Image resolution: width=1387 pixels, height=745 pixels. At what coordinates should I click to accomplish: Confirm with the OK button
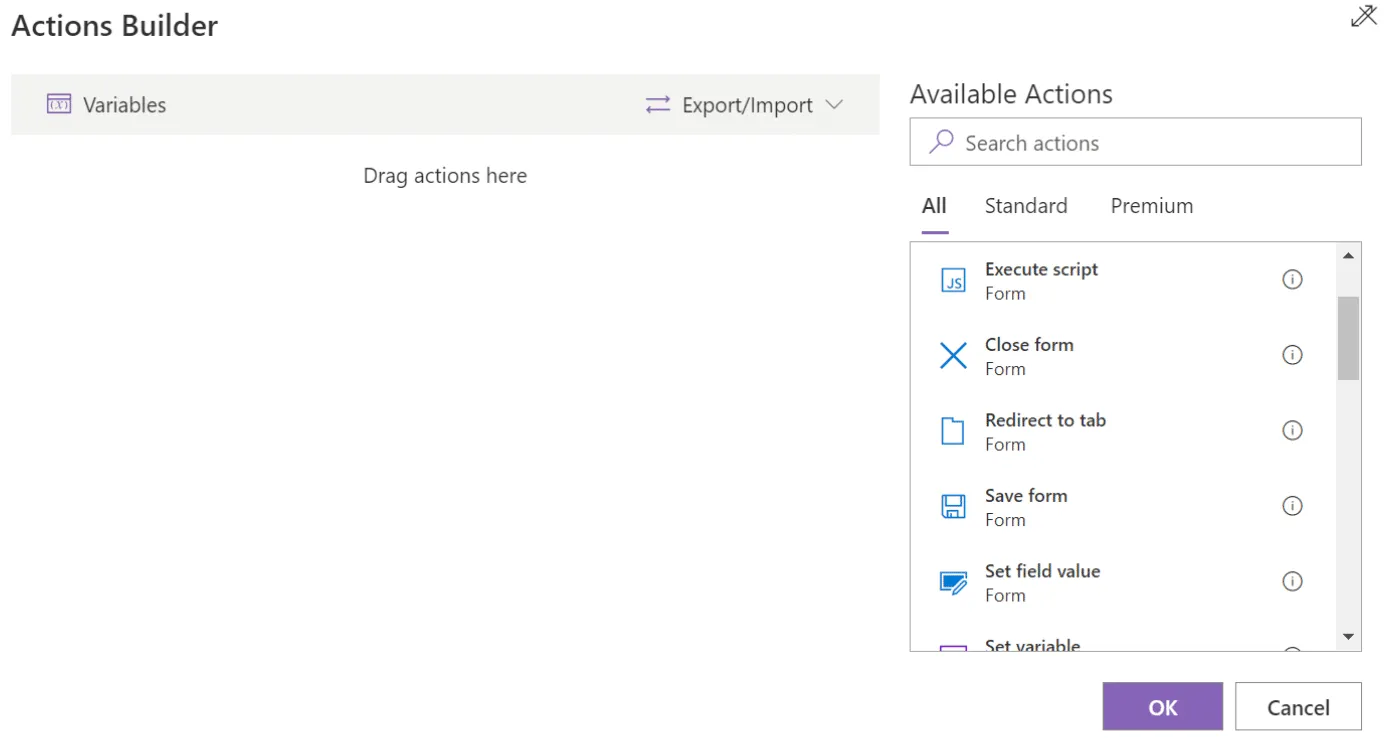pyautogui.click(x=1162, y=706)
